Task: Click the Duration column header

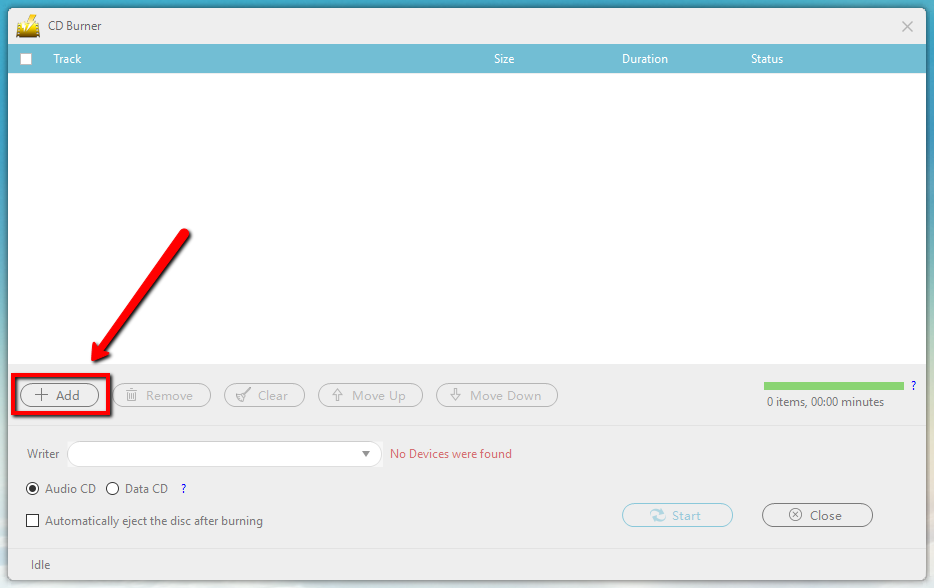Action: tap(644, 59)
